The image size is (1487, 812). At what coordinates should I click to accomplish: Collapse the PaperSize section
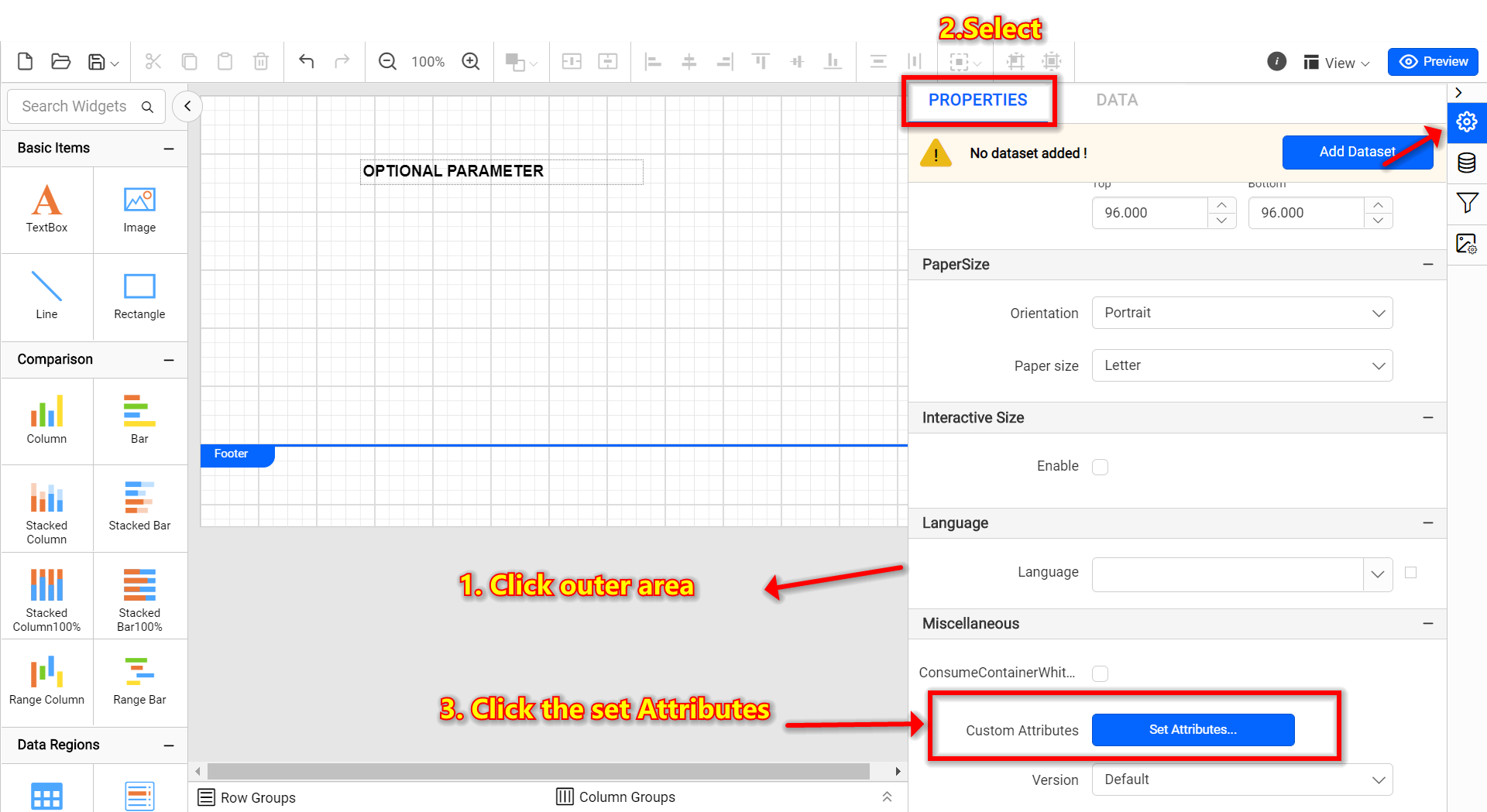click(1428, 265)
